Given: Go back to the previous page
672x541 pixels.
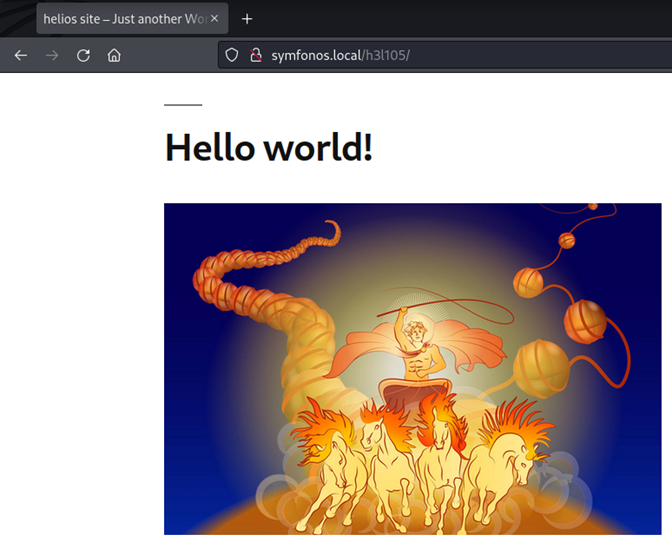Looking at the screenshot, I should pos(20,55).
